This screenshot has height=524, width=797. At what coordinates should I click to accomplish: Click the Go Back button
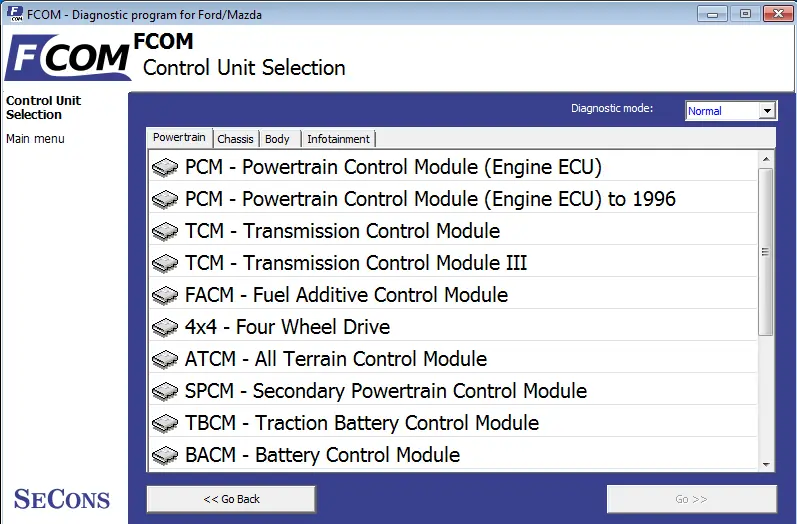[231, 499]
